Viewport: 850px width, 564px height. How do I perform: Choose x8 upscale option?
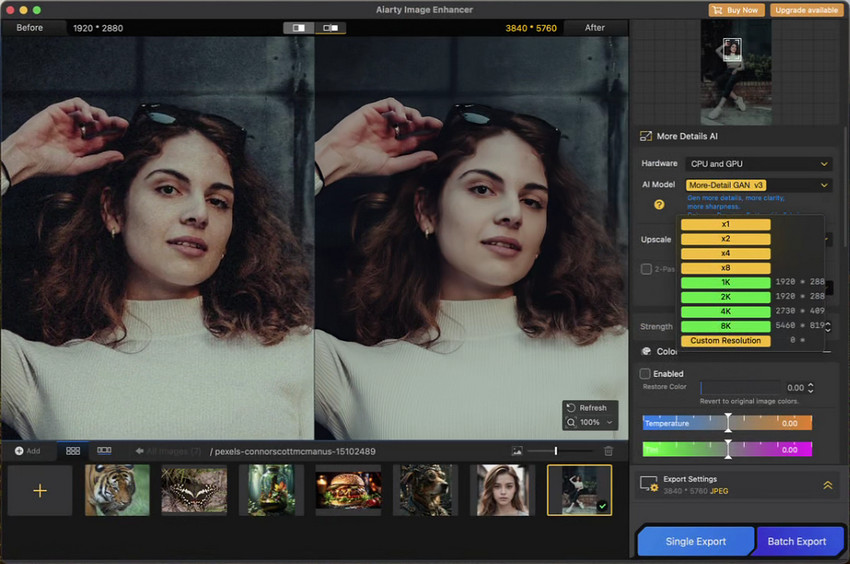click(725, 268)
